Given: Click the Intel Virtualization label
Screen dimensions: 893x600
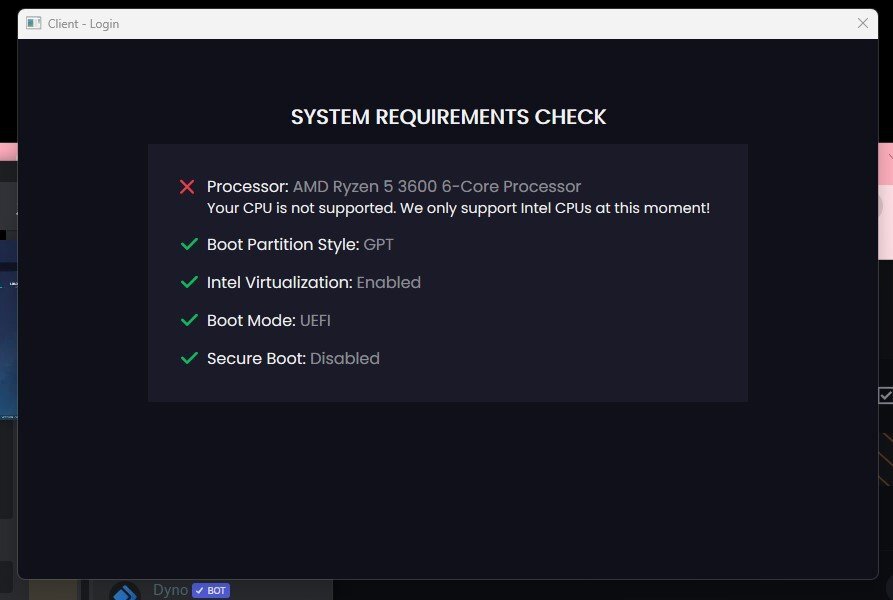Looking at the screenshot, I should (279, 283).
